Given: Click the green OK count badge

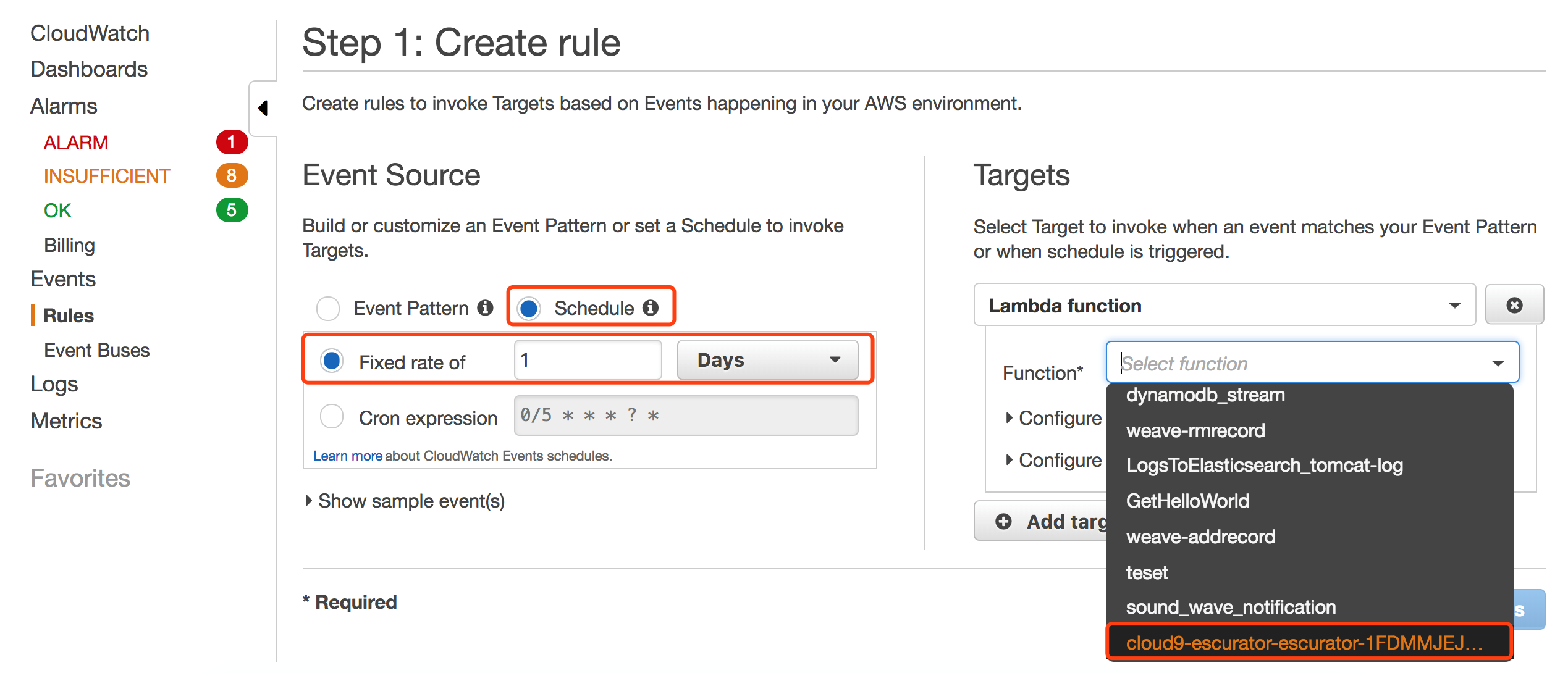Looking at the screenshot, I should (232, 211).
